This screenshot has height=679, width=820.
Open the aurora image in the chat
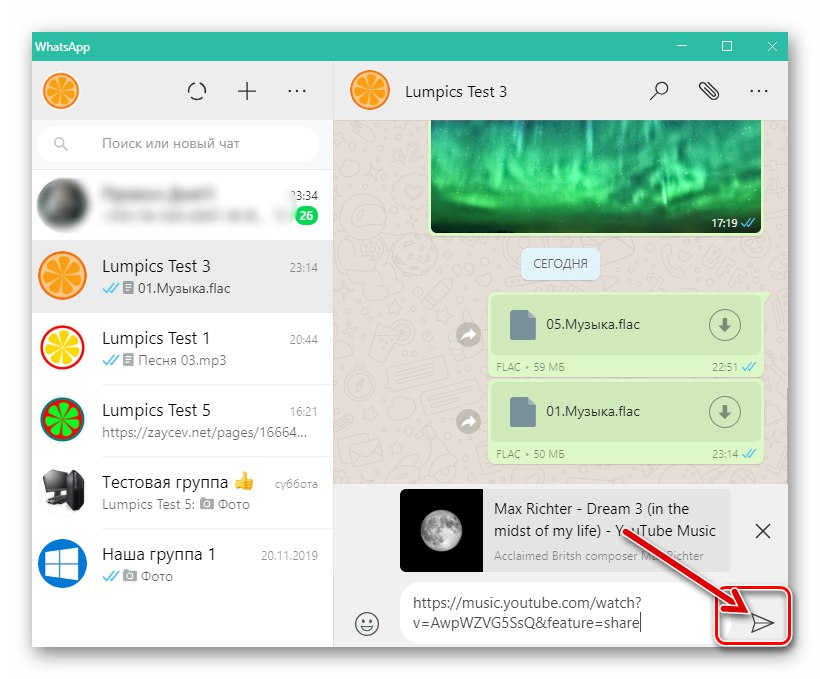(x=596, y=176)
